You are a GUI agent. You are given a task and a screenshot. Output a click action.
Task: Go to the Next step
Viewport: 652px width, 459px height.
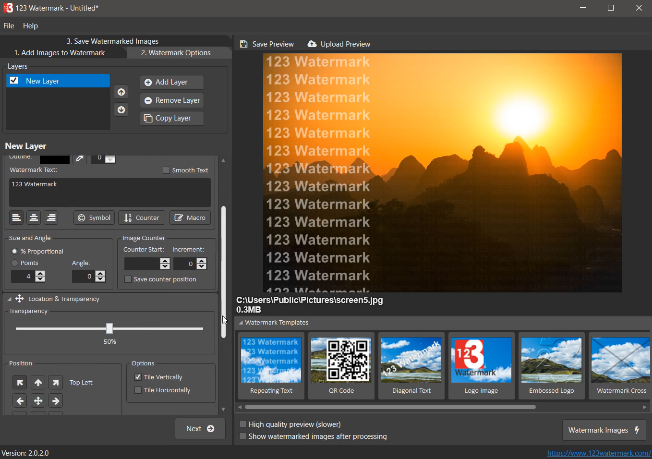[200, 429]
